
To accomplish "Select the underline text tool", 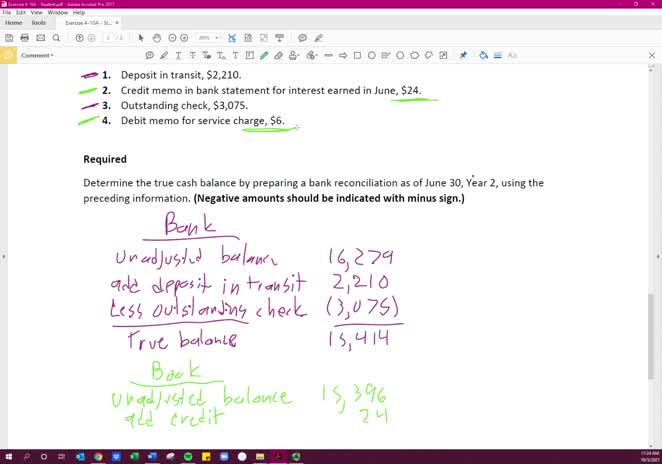I will [x=178, y=55].
